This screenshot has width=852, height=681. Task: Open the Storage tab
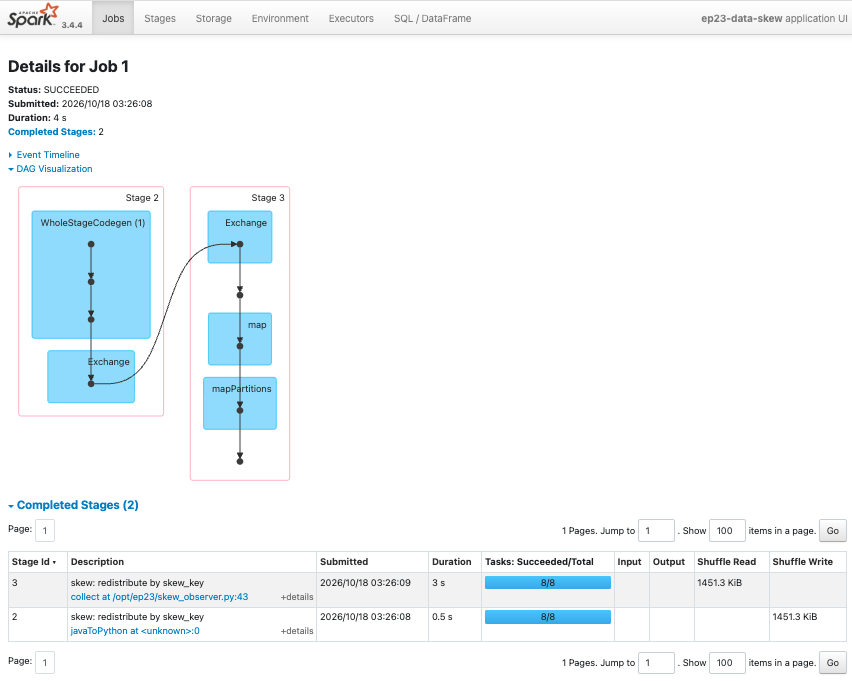[214, 18]
